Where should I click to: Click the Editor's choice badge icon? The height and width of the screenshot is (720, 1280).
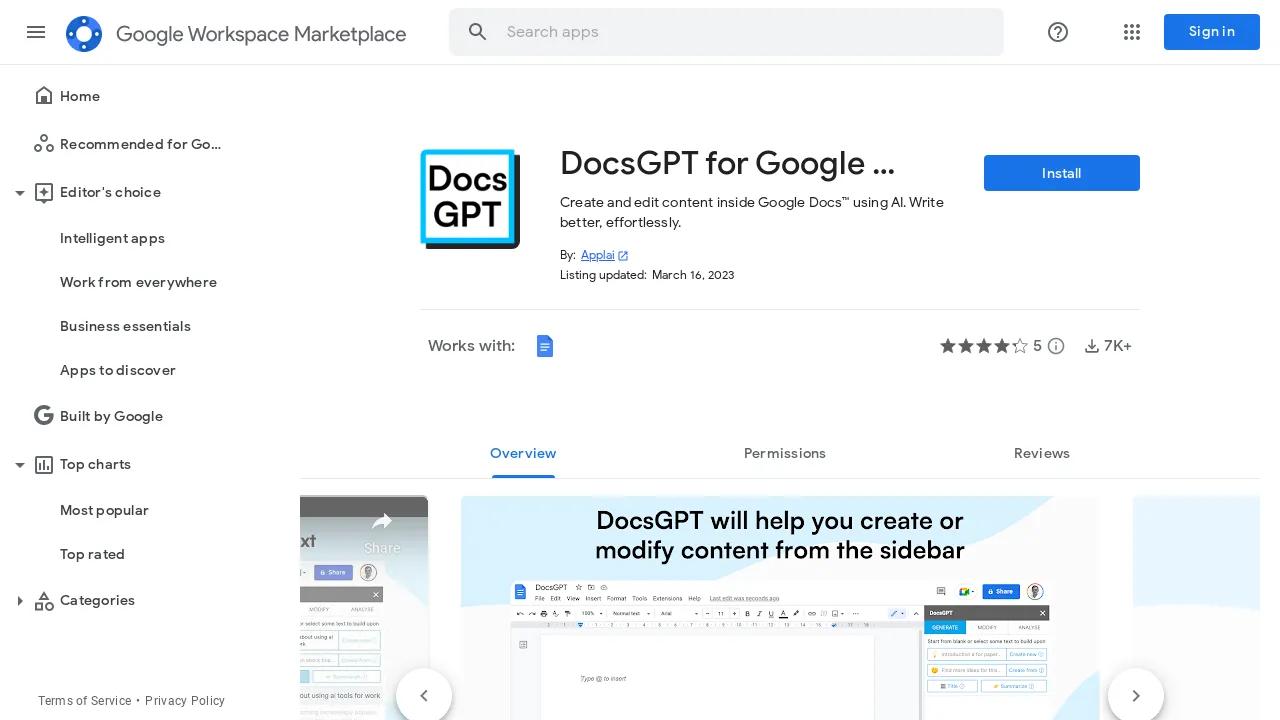pos(44,192)
